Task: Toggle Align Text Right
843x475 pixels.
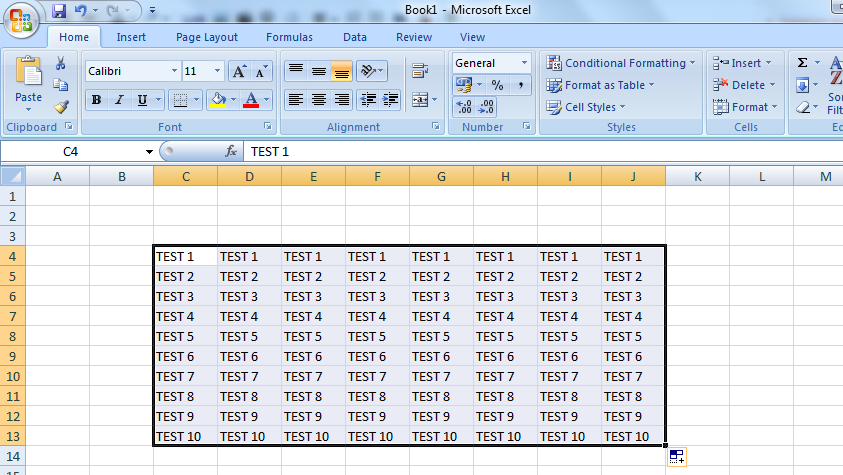Action: (341, 100)
